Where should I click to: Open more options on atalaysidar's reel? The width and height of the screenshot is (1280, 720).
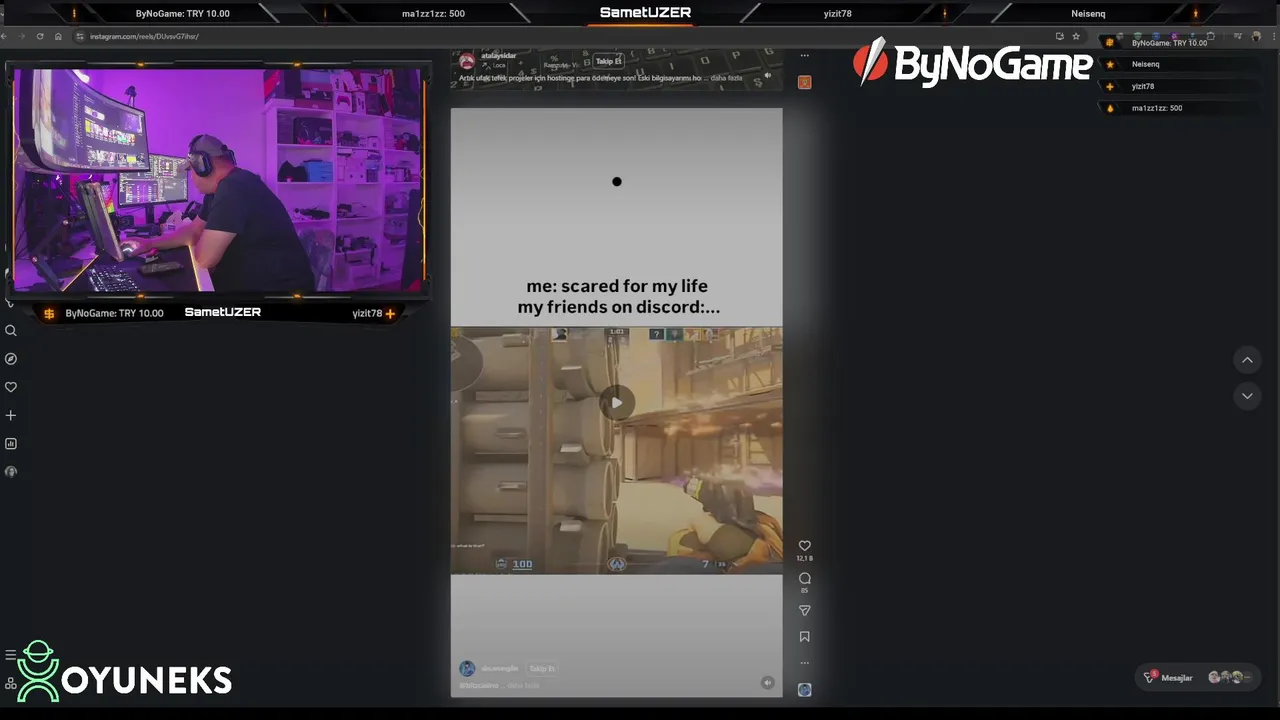click(804, 56)
